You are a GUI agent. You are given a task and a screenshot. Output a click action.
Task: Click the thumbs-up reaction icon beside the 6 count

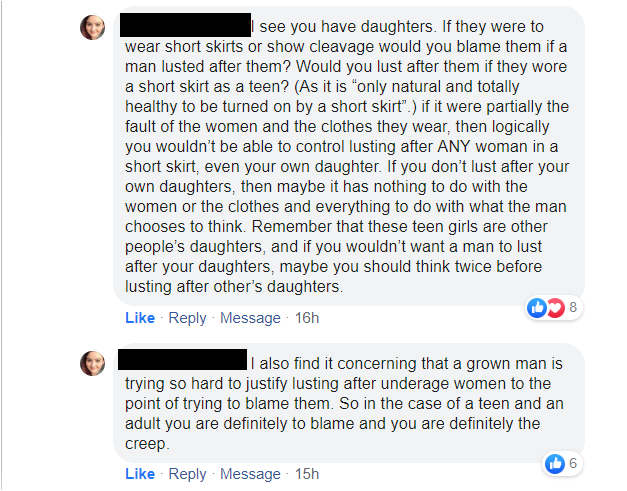[554, 463]
